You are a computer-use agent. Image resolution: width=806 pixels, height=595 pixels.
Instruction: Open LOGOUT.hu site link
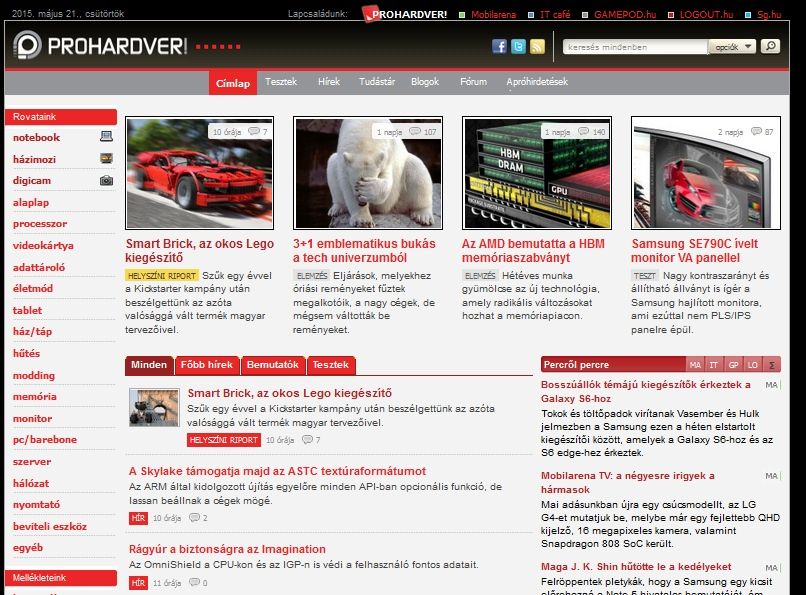click(x=706, y=14)
